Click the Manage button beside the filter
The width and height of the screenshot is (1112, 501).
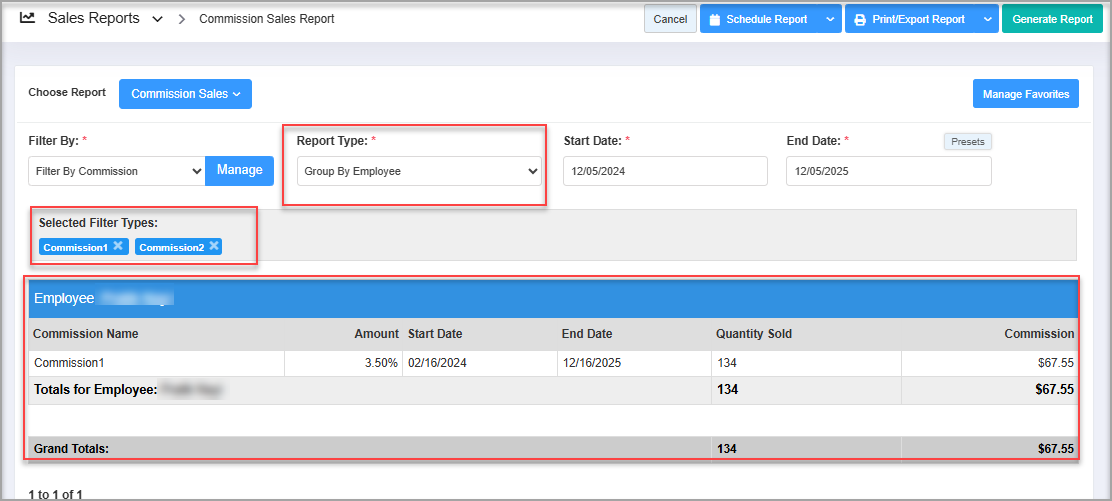(x=240, y=170)
